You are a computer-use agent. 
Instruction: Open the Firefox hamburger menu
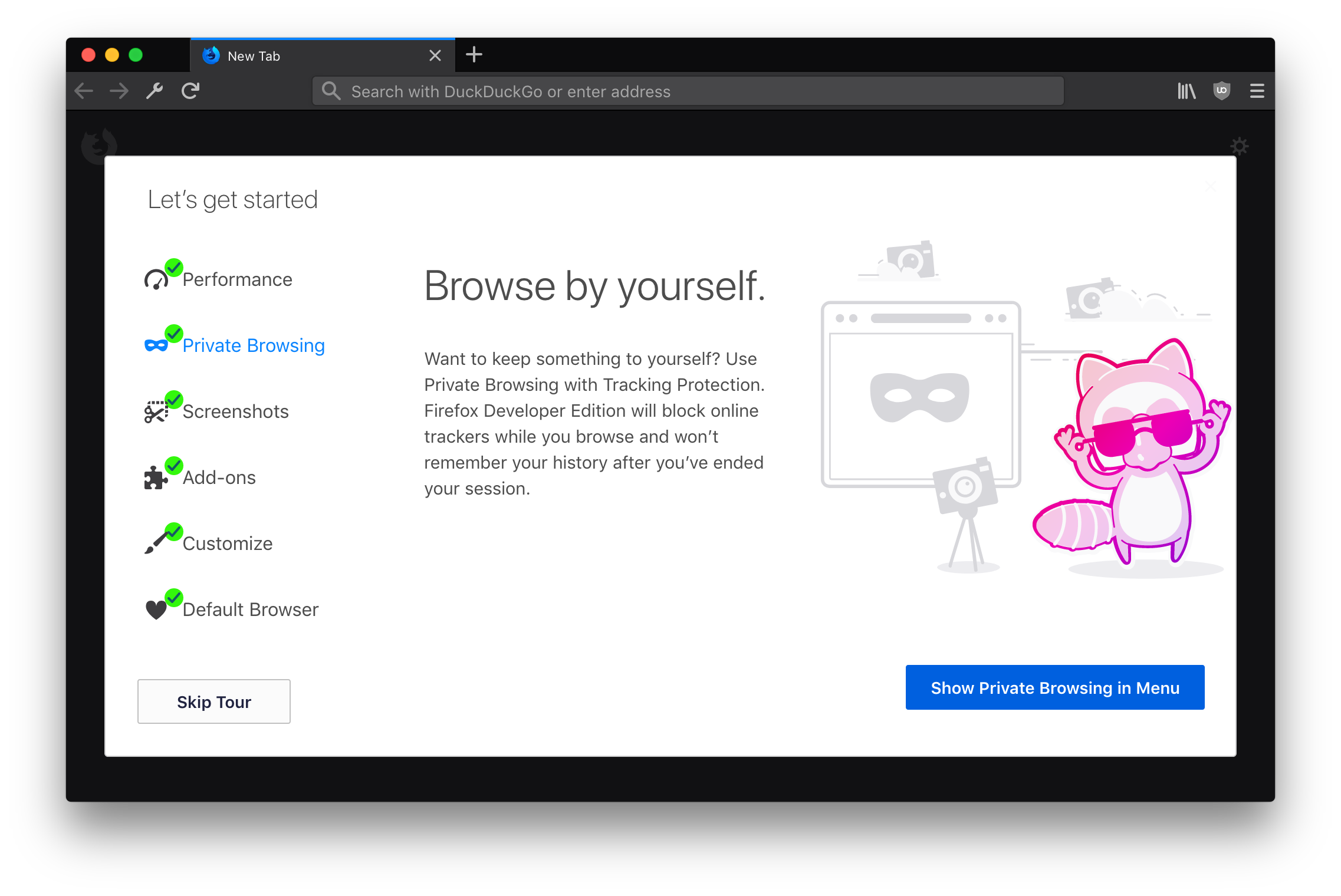coord(1257,91)
